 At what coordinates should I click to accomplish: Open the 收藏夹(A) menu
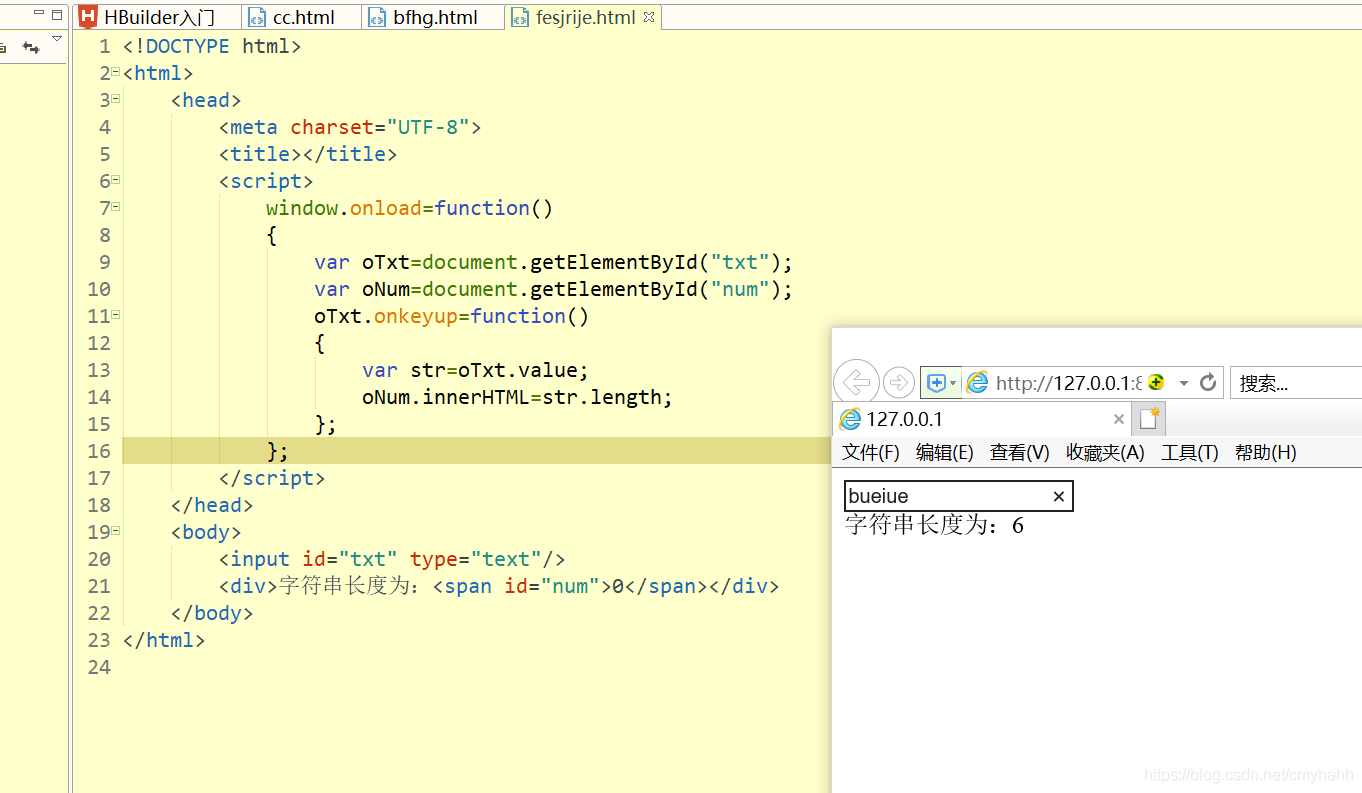(1105, 452)
